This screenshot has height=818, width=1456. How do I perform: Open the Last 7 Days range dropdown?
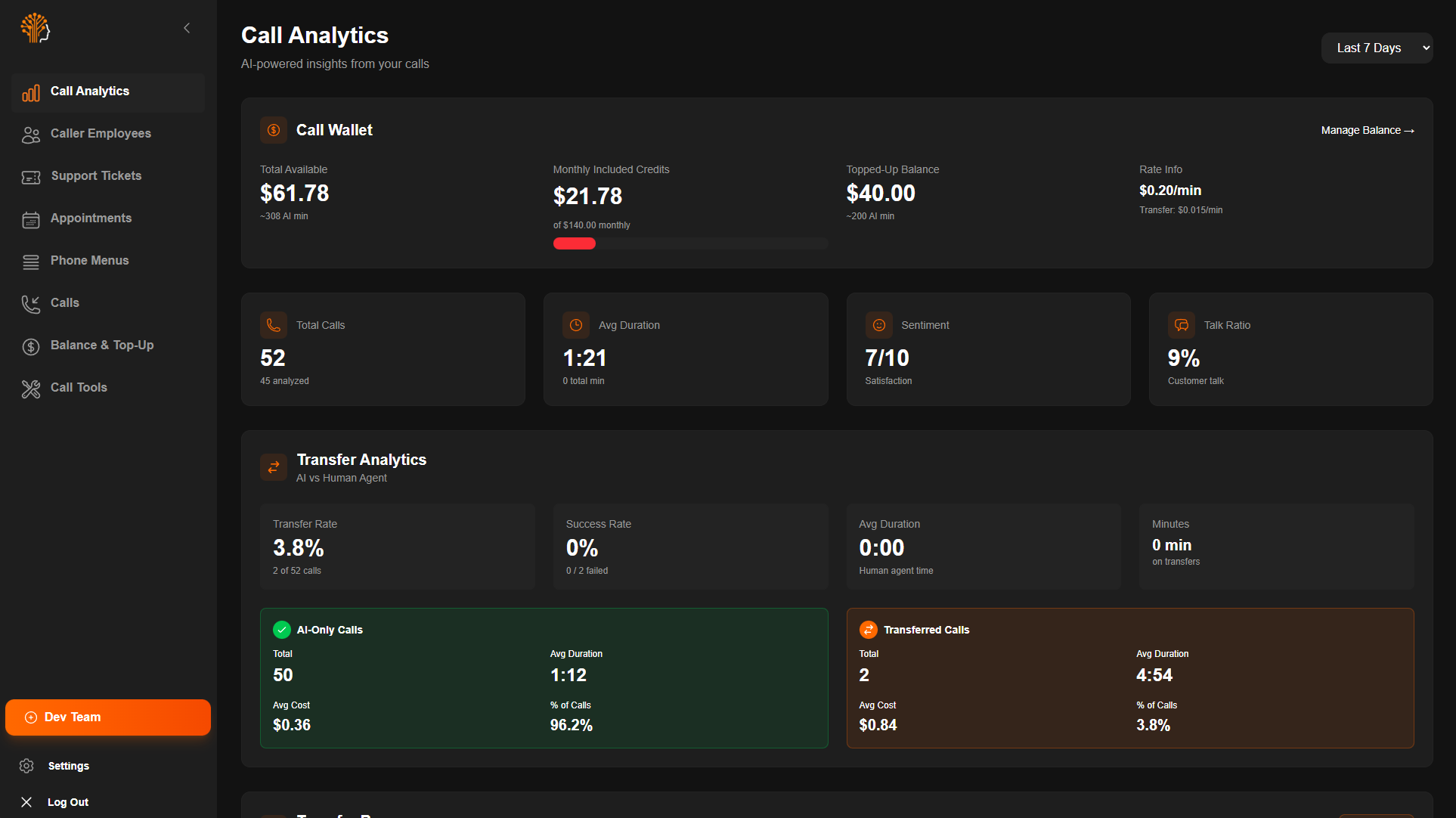pyautogui.click(x=1376, y=48)
